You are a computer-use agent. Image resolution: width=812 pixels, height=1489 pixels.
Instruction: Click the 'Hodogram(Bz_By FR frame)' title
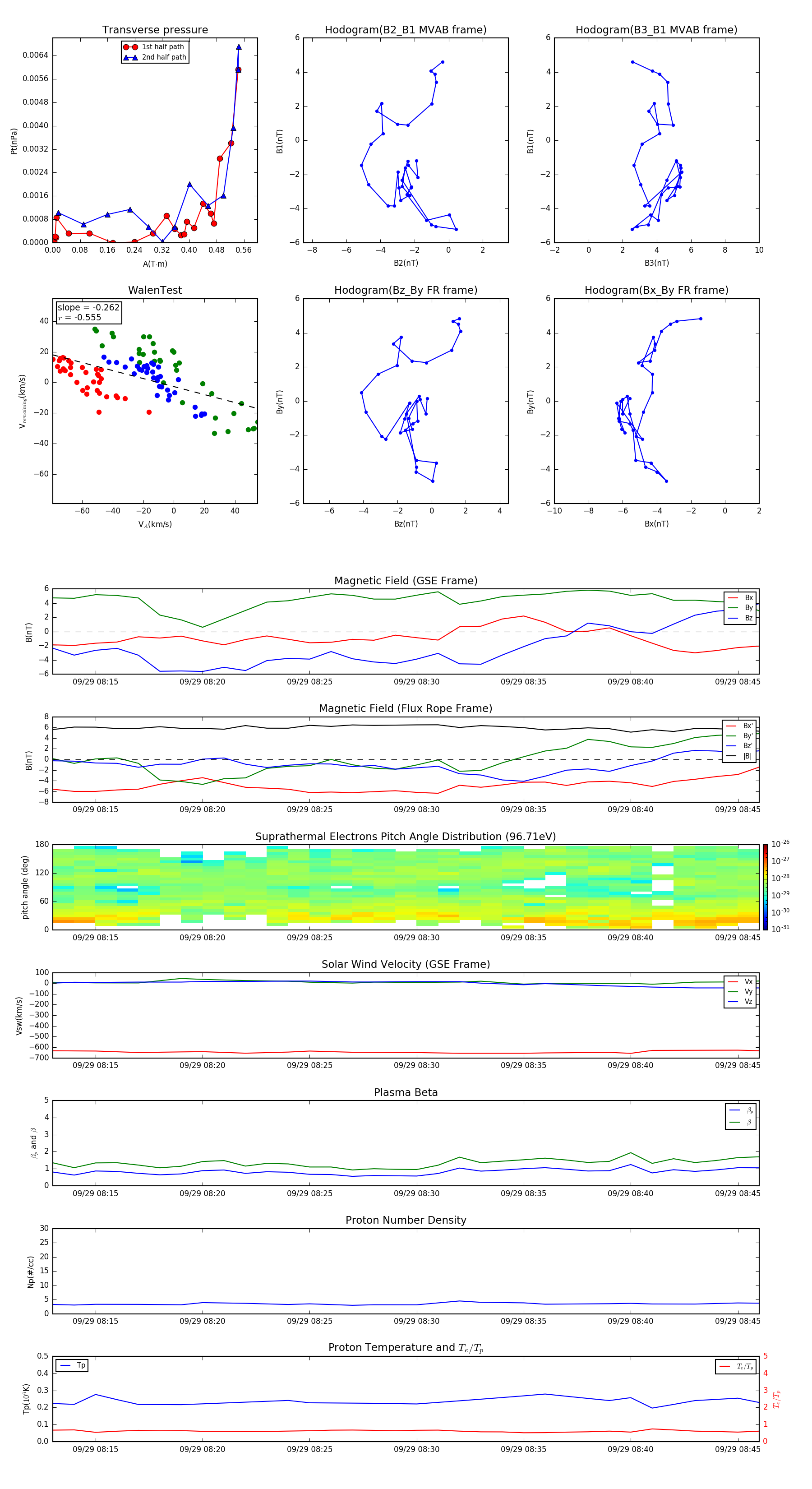[406, 290]
